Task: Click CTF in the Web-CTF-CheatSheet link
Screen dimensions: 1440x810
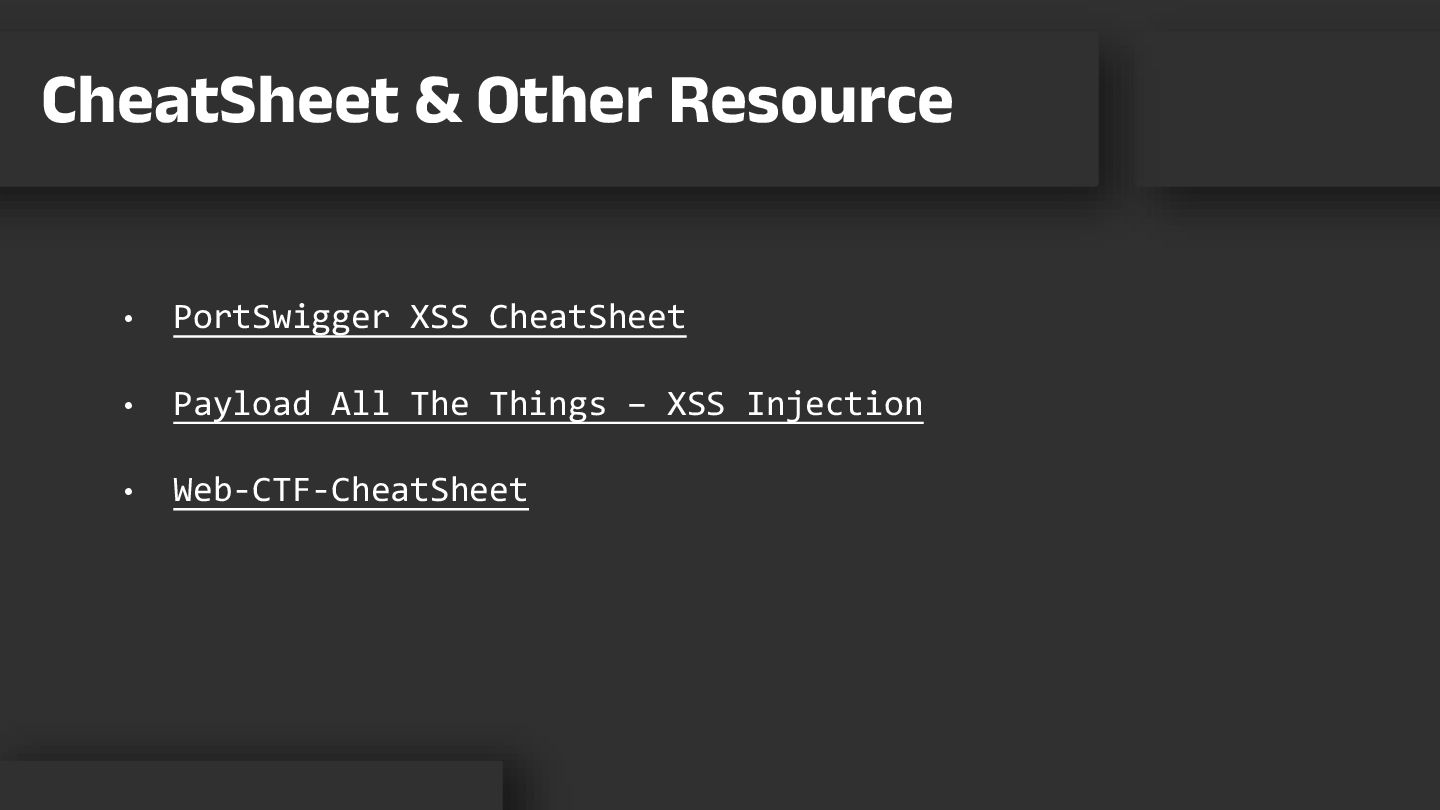Action: tap(281, 490)
